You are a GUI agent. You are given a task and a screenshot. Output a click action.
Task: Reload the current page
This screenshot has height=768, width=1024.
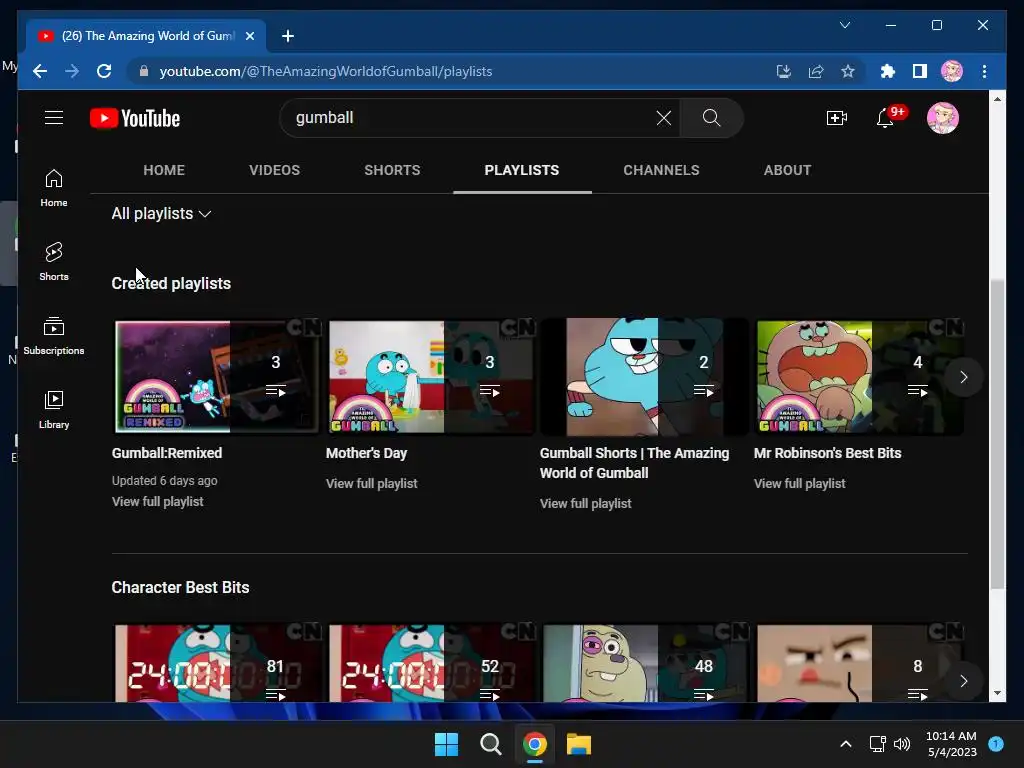point(104,71)
